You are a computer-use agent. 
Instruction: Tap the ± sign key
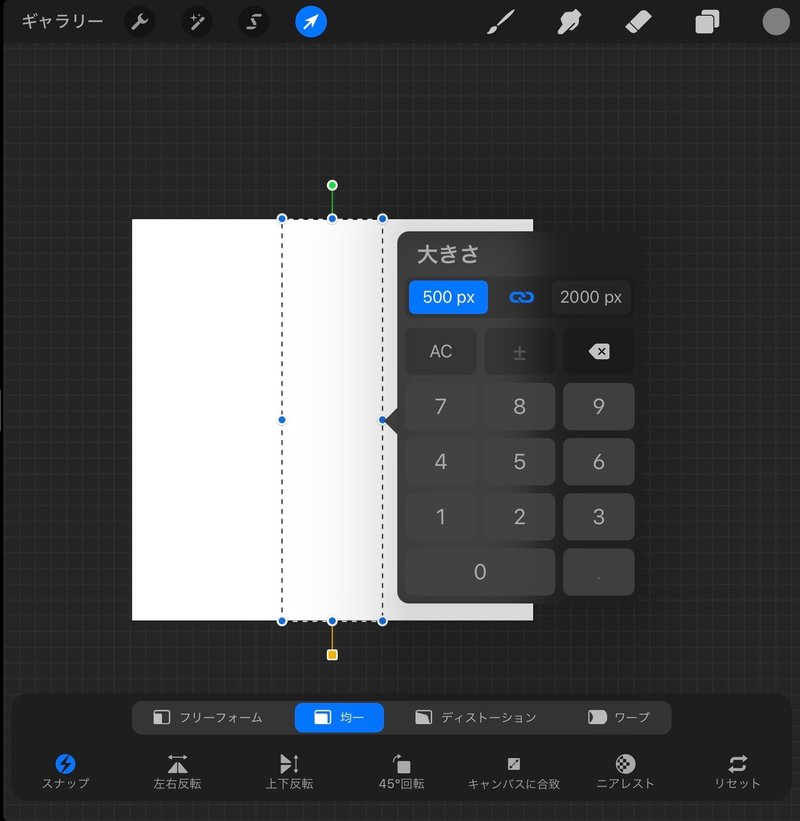519,351
